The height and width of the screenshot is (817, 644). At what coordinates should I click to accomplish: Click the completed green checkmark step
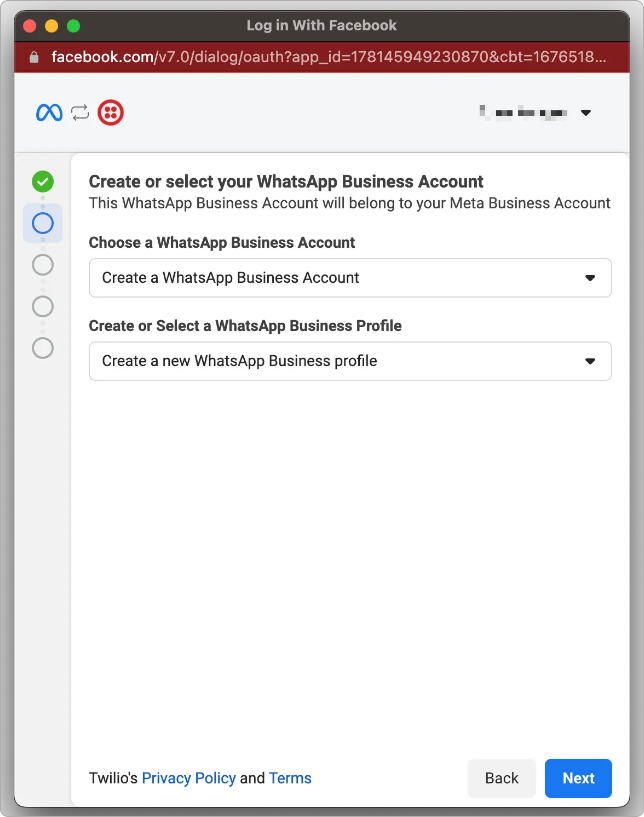click(43, 182)
